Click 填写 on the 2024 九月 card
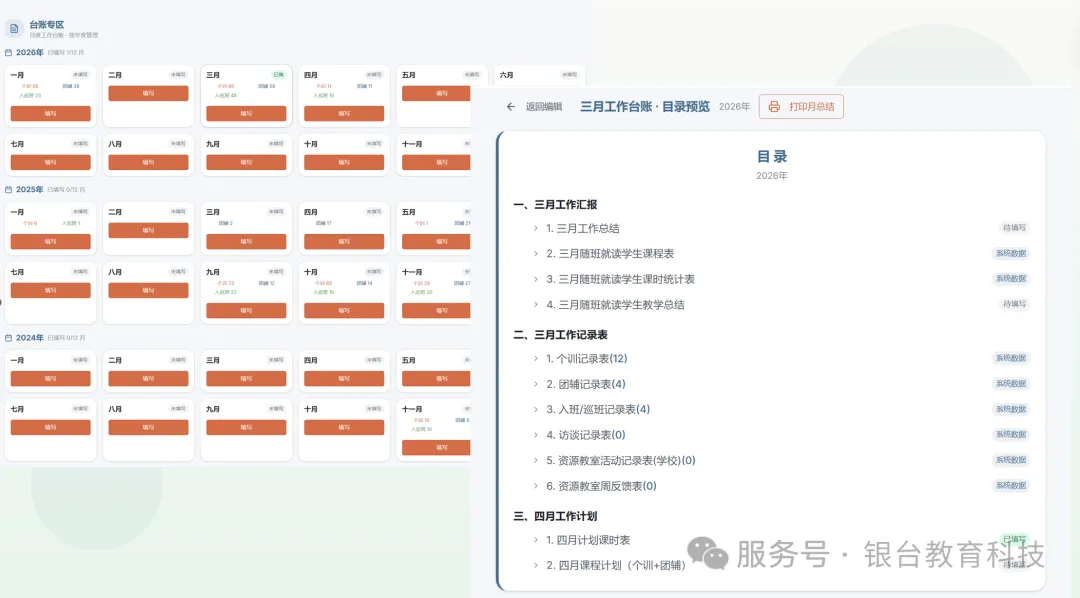 246,427
